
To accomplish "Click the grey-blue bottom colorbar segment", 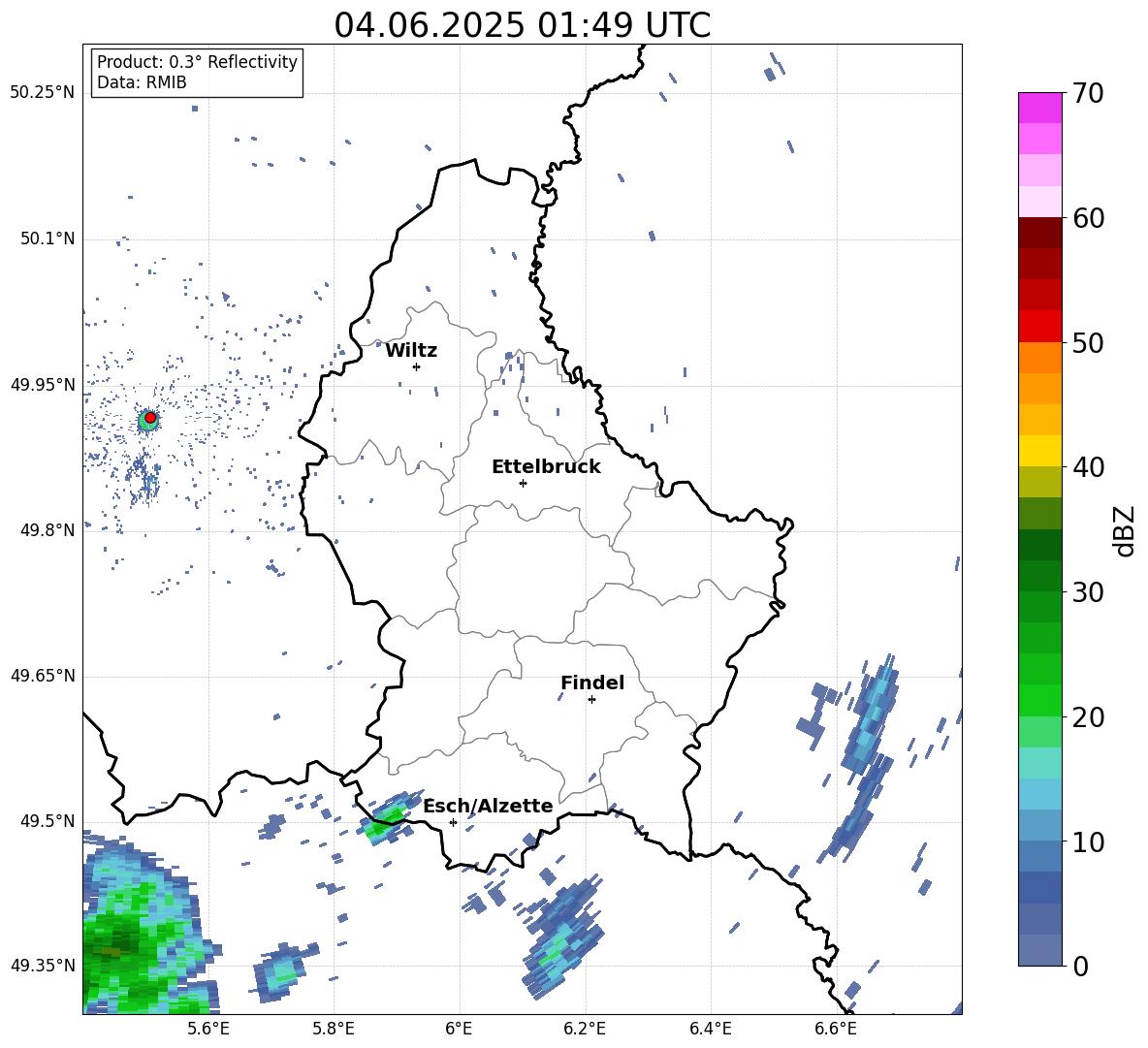I will tap(1039, 950).
